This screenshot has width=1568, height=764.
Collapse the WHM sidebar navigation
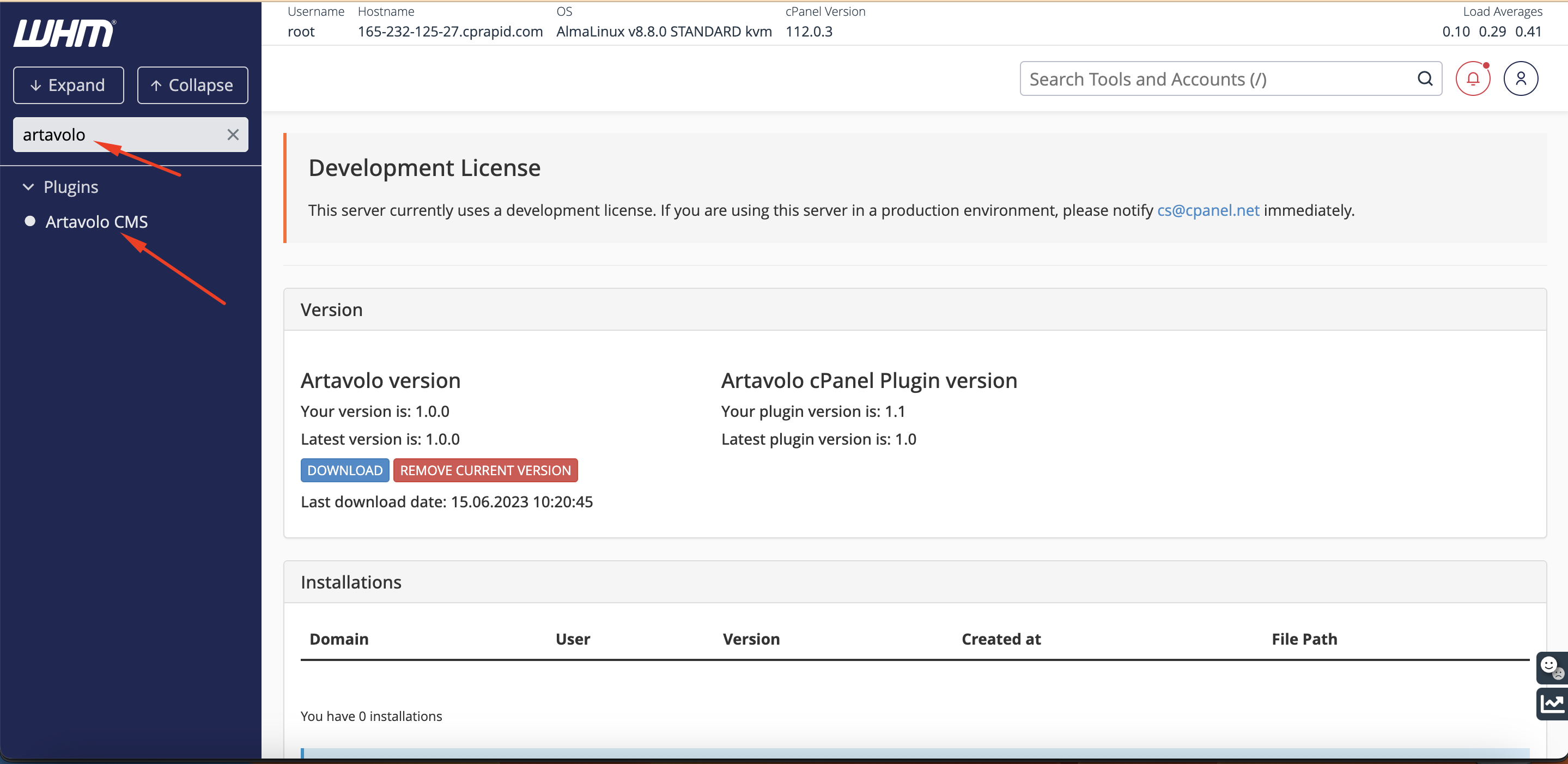click(x=192, y=84)
